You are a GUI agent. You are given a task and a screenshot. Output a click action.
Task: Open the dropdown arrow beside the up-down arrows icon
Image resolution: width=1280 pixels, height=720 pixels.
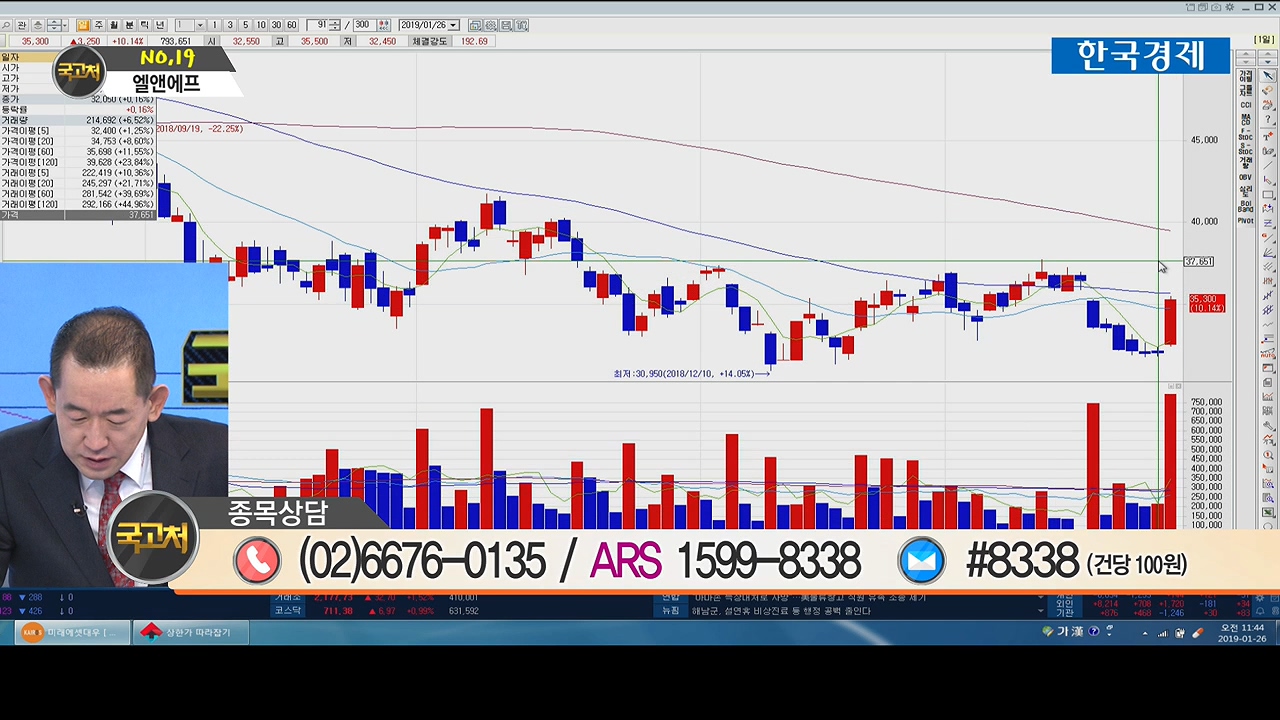coord(65,25)
